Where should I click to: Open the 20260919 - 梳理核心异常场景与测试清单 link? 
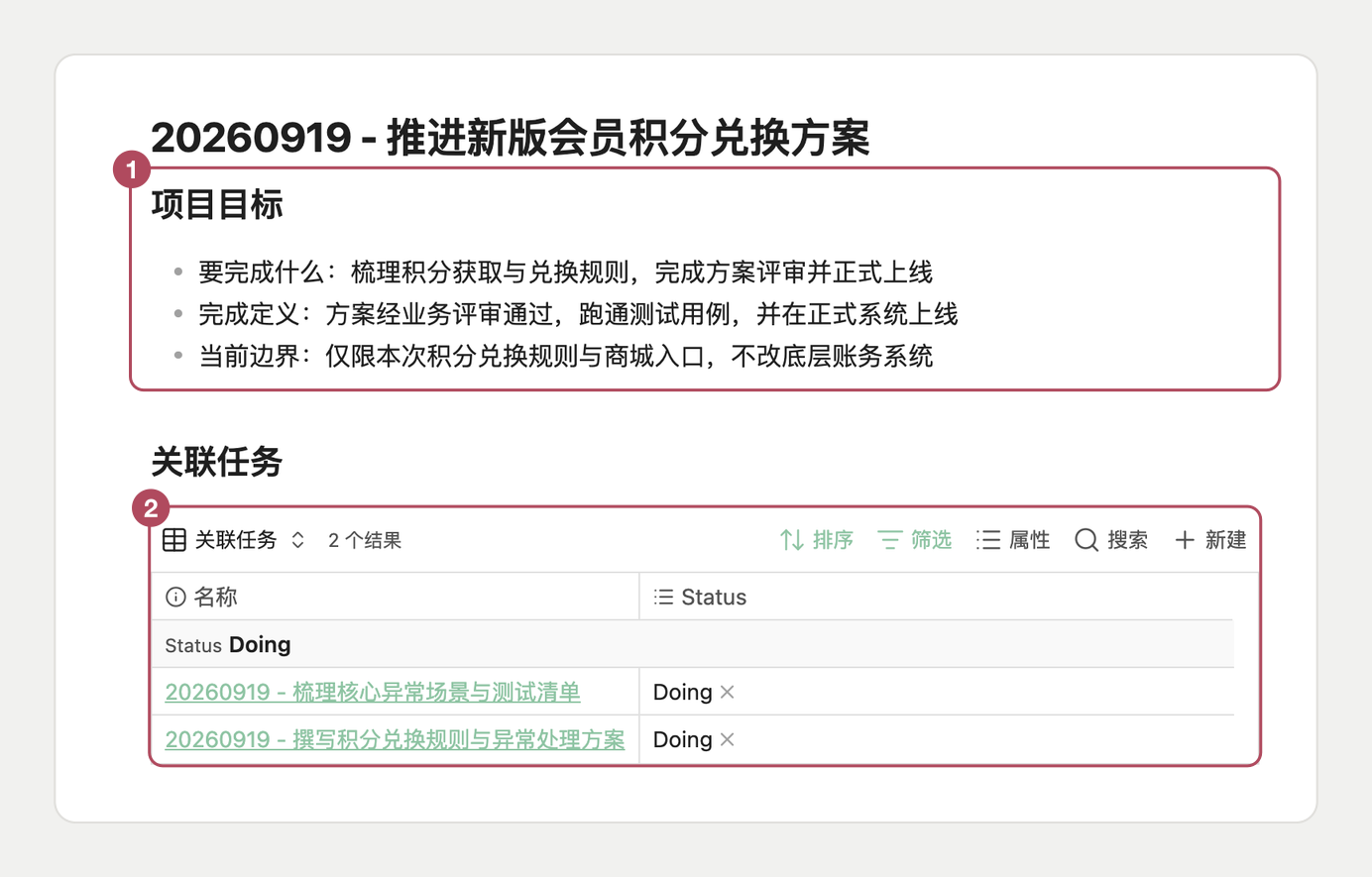[373, 692]
